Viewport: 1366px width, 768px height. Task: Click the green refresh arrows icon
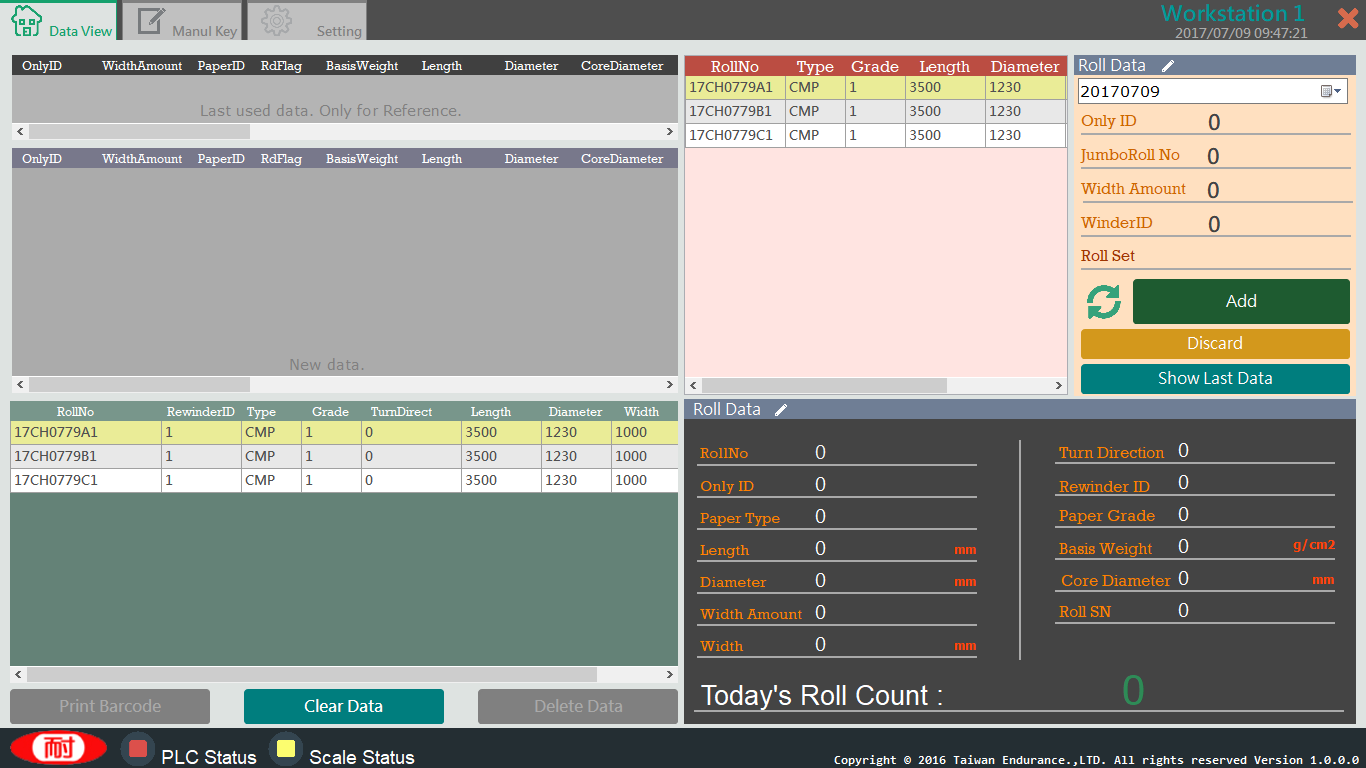pos(1104,302)
